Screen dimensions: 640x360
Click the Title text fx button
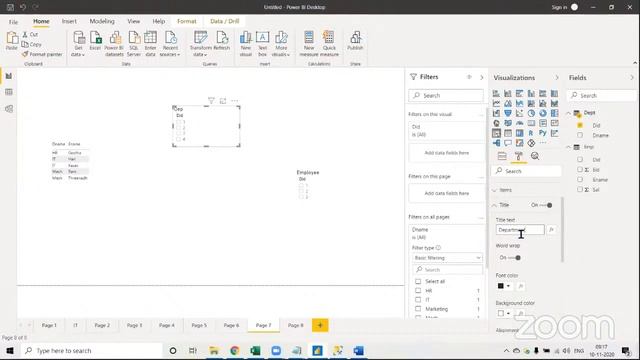551,230
